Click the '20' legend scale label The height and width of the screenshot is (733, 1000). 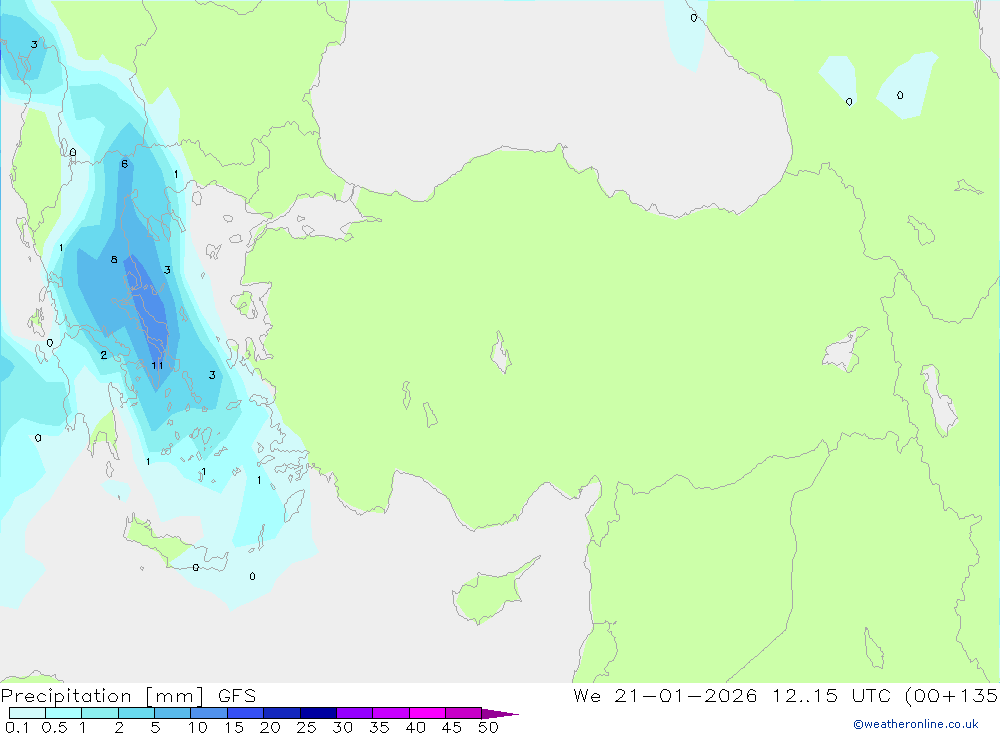click(270, 727)
